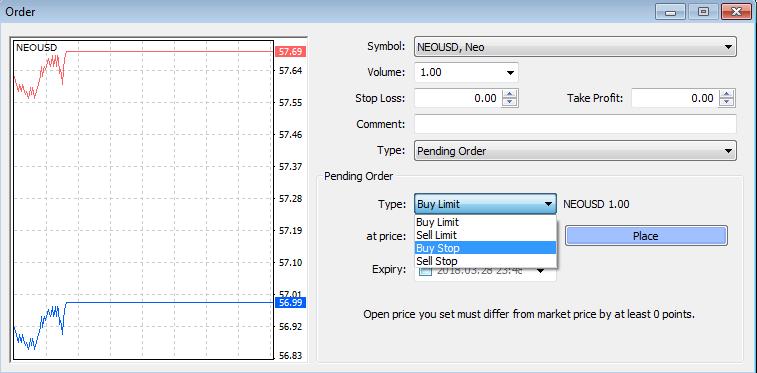Choose Buy Stop from the dropdown list
757x373 pixels.
[486, 249]
